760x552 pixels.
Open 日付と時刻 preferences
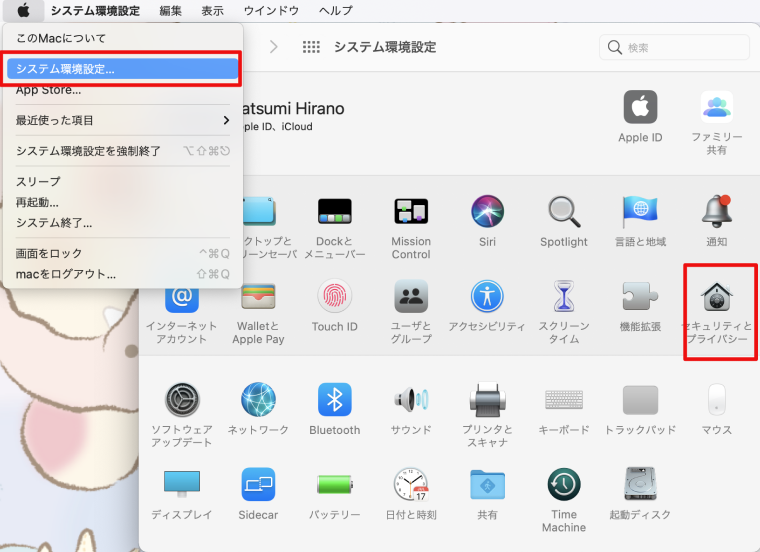point(411,494)
